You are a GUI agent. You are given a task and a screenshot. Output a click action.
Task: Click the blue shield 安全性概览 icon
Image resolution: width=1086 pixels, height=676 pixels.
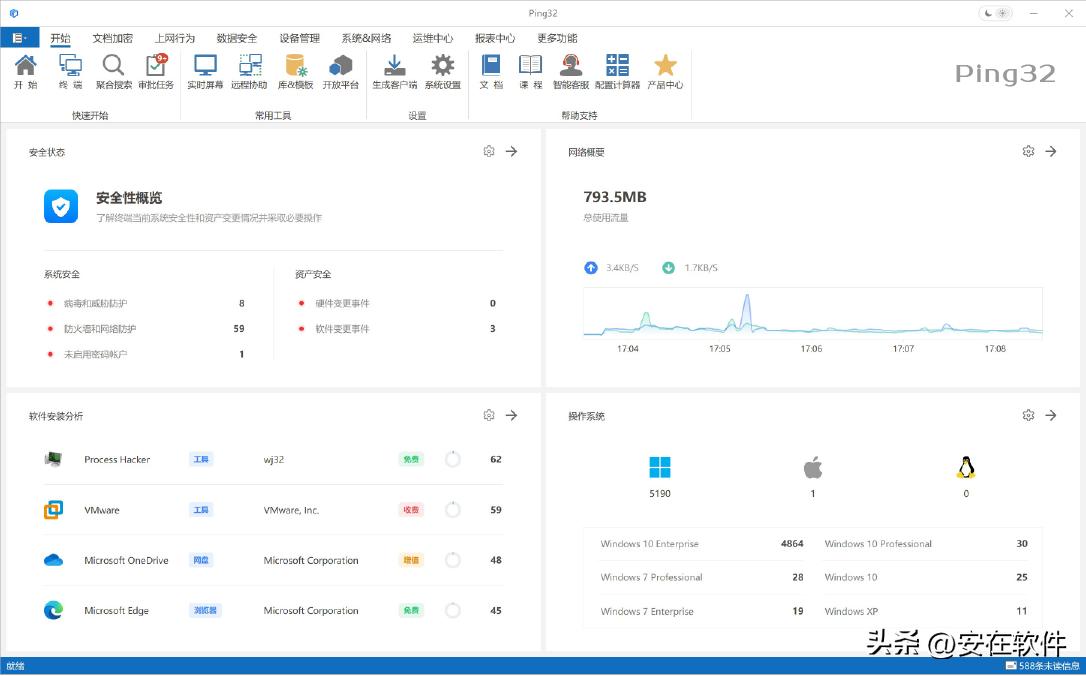[x=61, y=206]
